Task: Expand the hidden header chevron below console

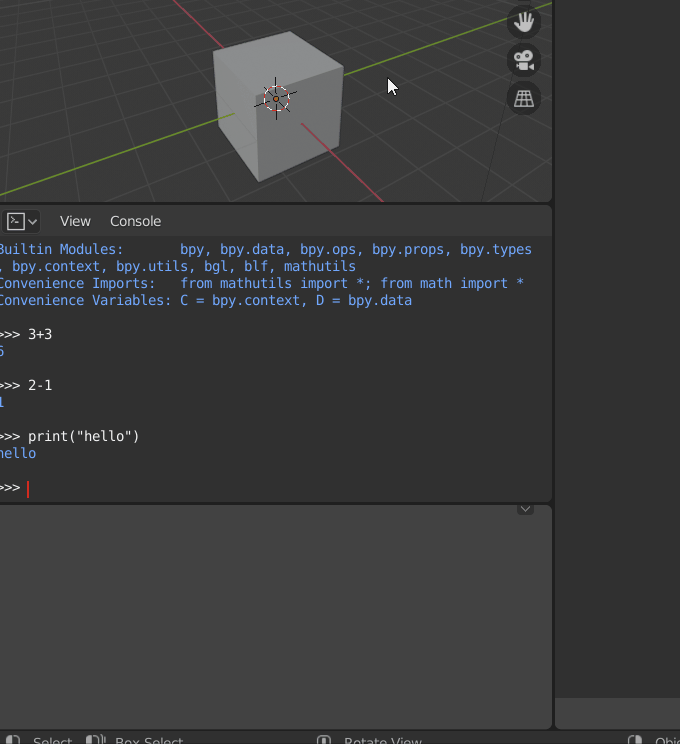Action: click(x=525, y=509)
